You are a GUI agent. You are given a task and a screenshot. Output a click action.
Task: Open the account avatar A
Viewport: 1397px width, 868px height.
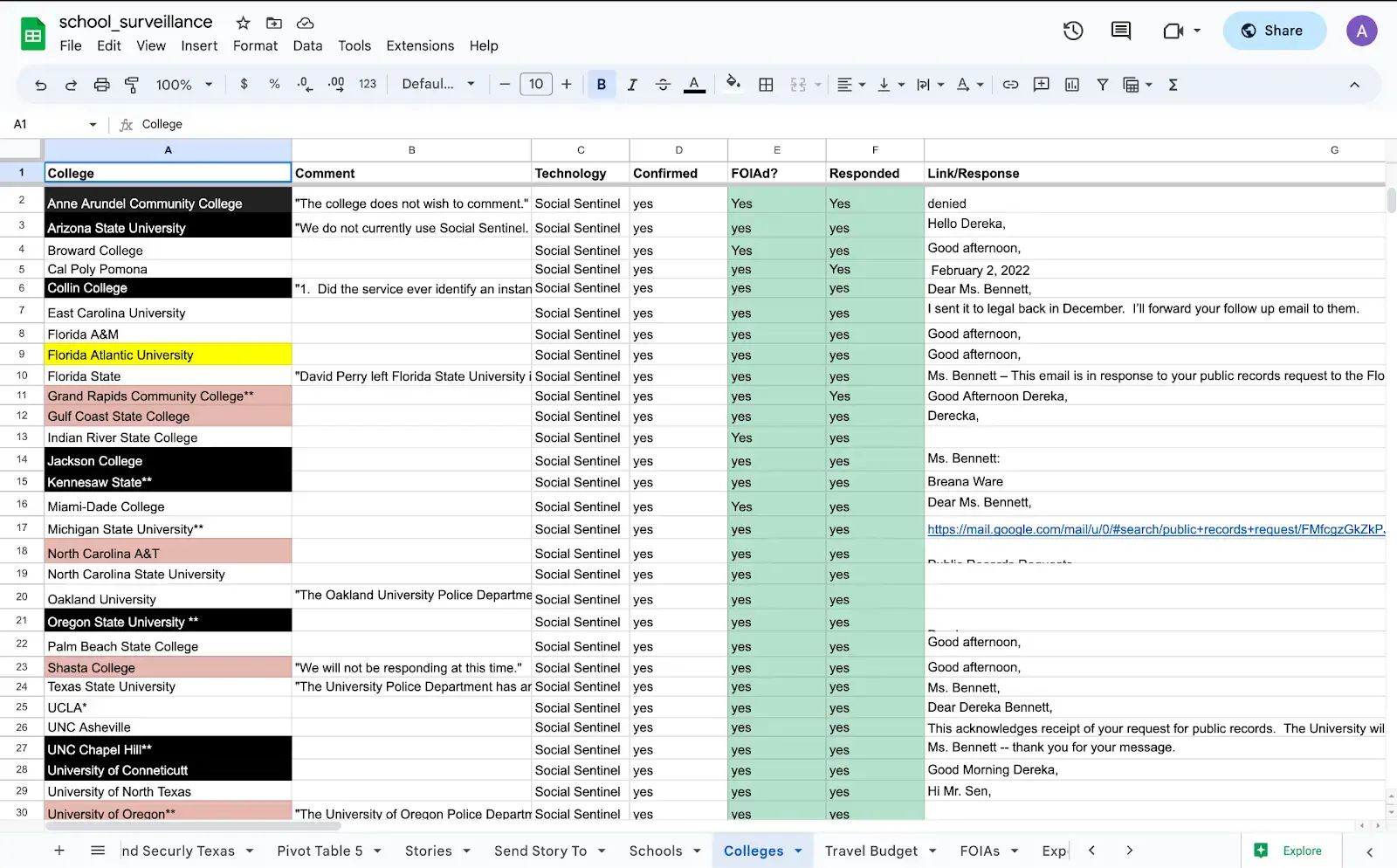coord(1361,31)
